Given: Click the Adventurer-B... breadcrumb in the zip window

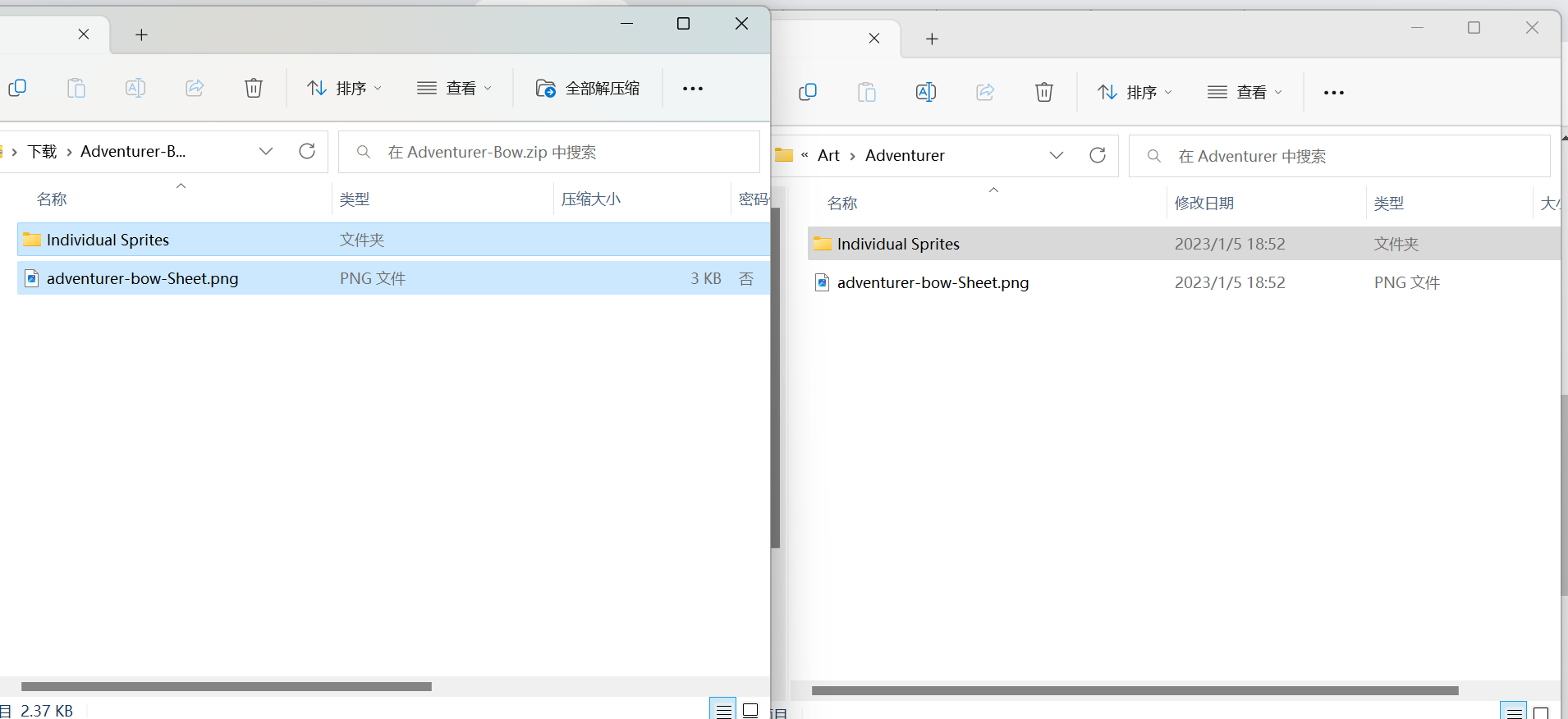Looking at the screenshot, I should click(x=133, y=151).
